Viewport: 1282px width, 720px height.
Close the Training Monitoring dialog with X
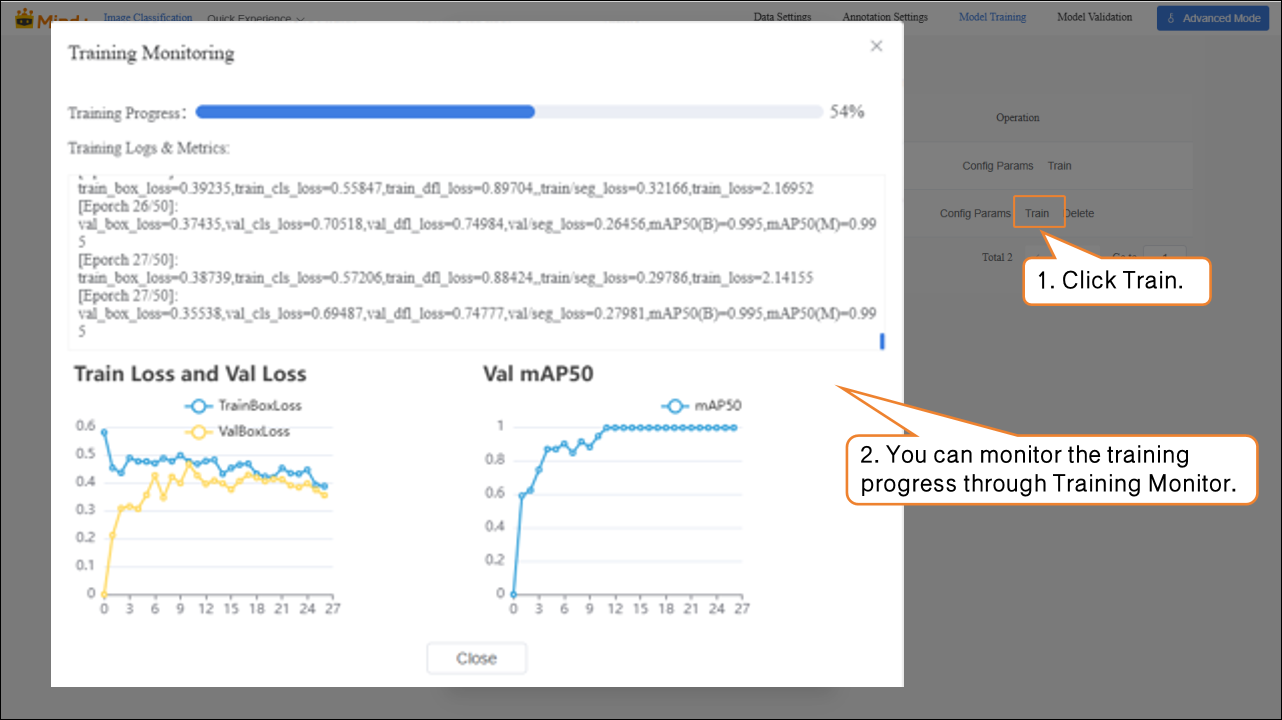tap(876, 46)
